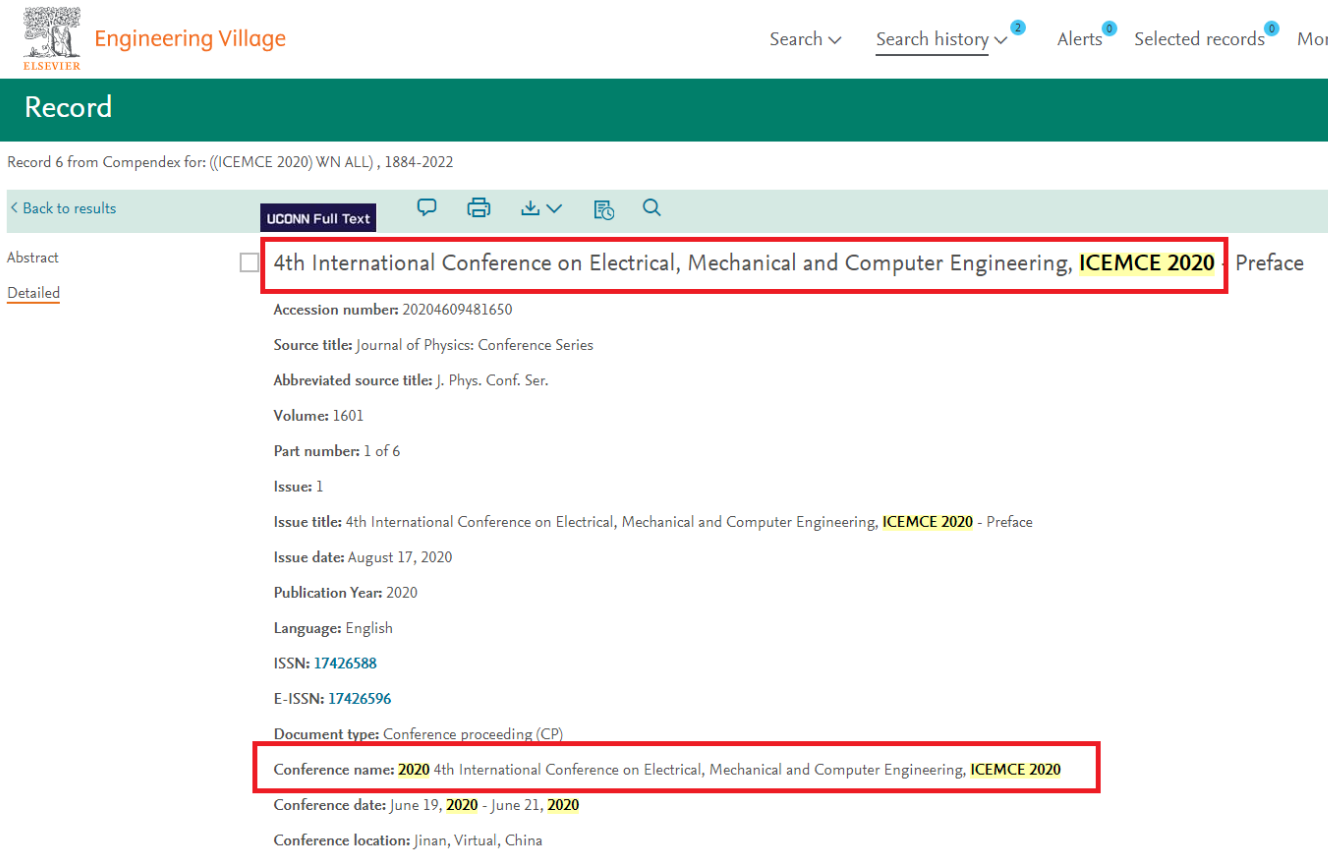Viewport: 1328px width, 861px height.
Task: Click Document type Conference proceeding (CP)
Action: pos(473,734)
